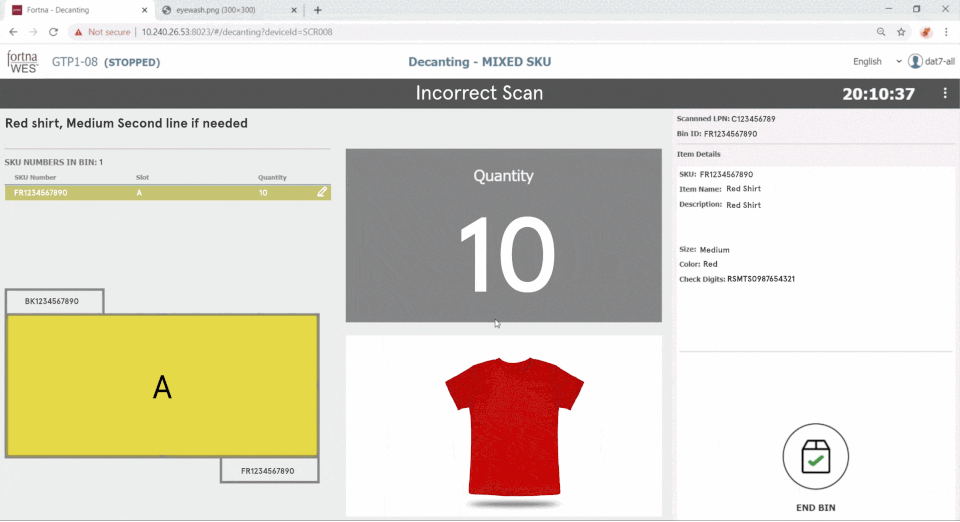Reload the page in the browser

pos(57,32)
